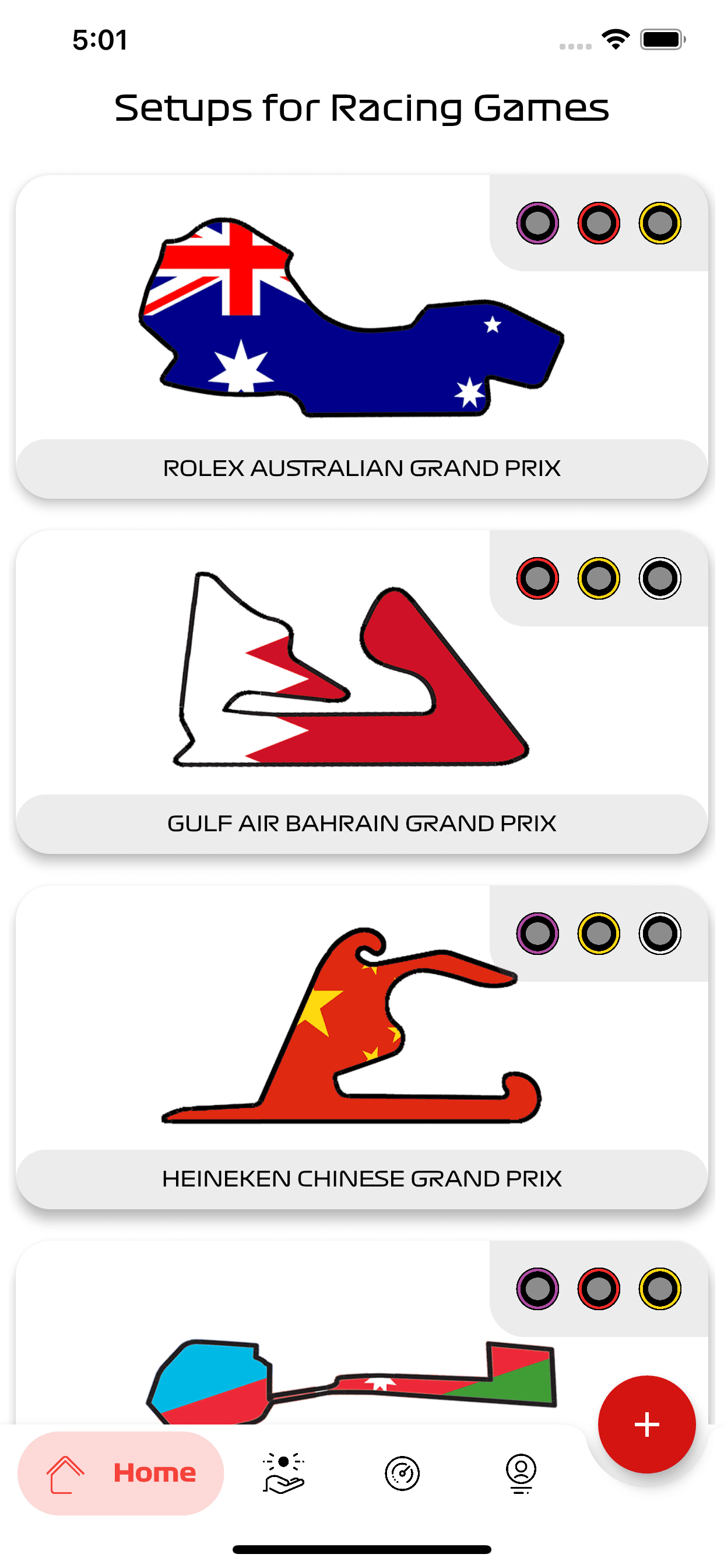Tap the Australian flag track map
The width and height of the screenshot is (724, 1568).
tap(351, 317)
